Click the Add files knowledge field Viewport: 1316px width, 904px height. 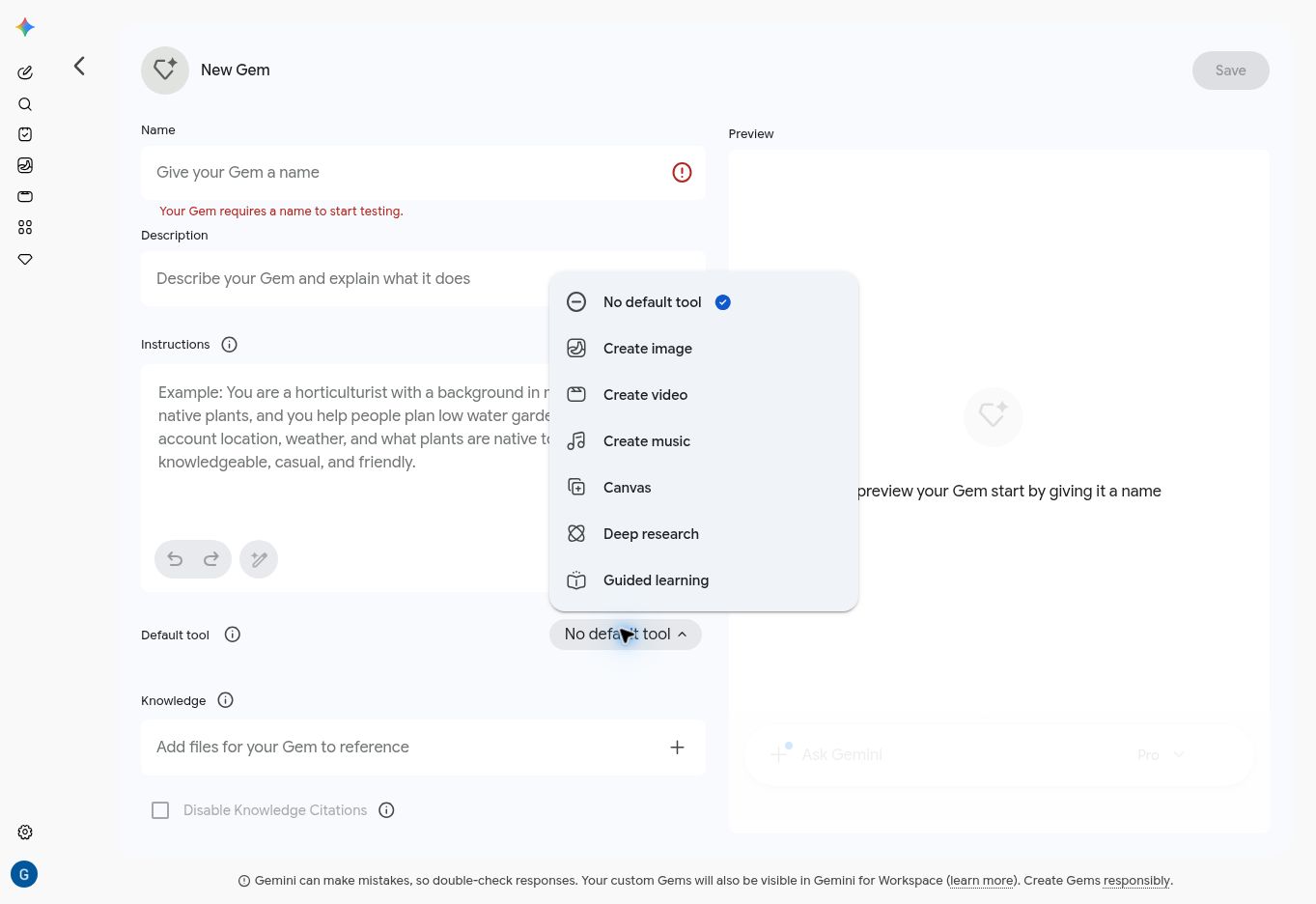[x=423, y=748]
